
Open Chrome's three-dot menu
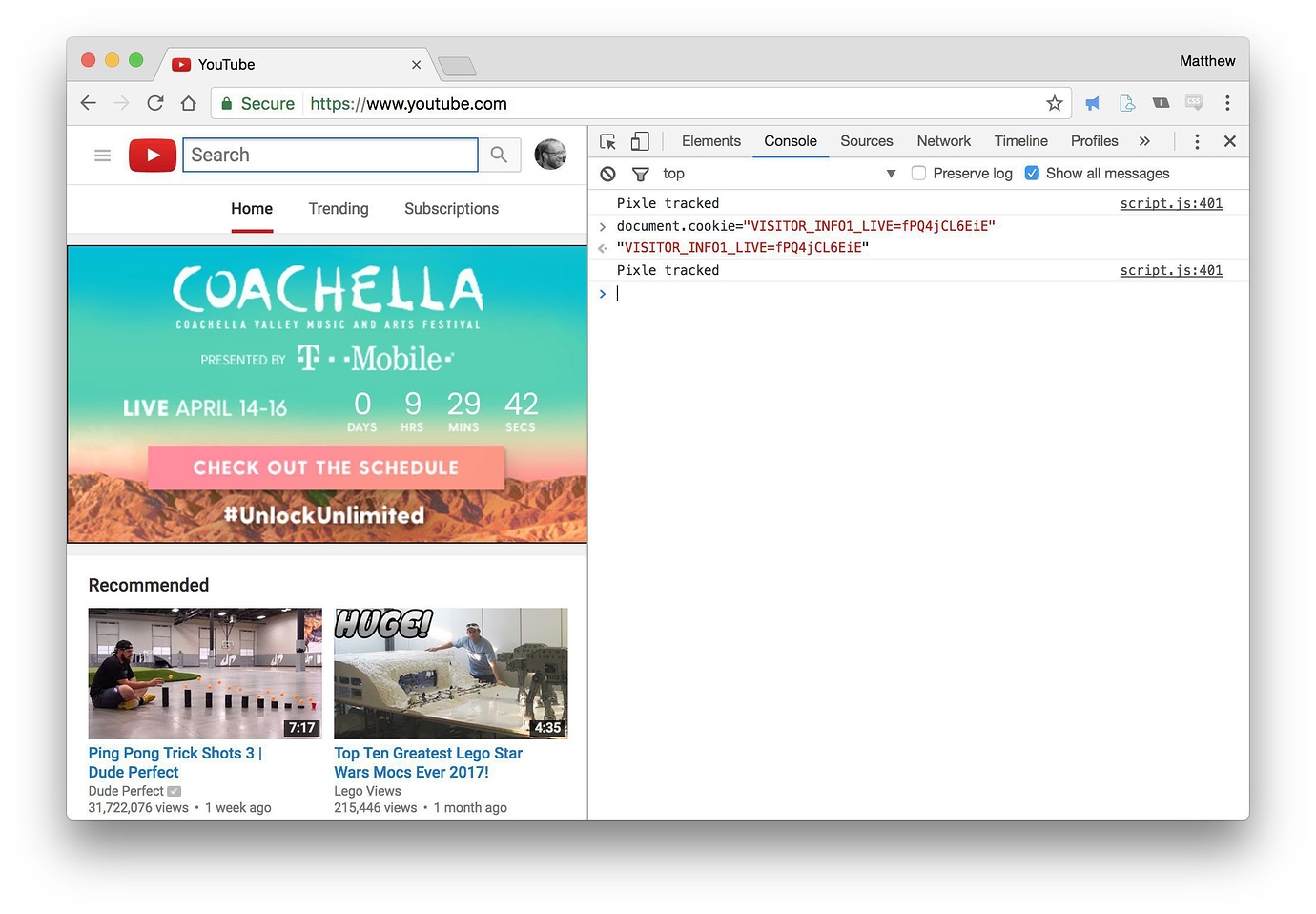1227,103
